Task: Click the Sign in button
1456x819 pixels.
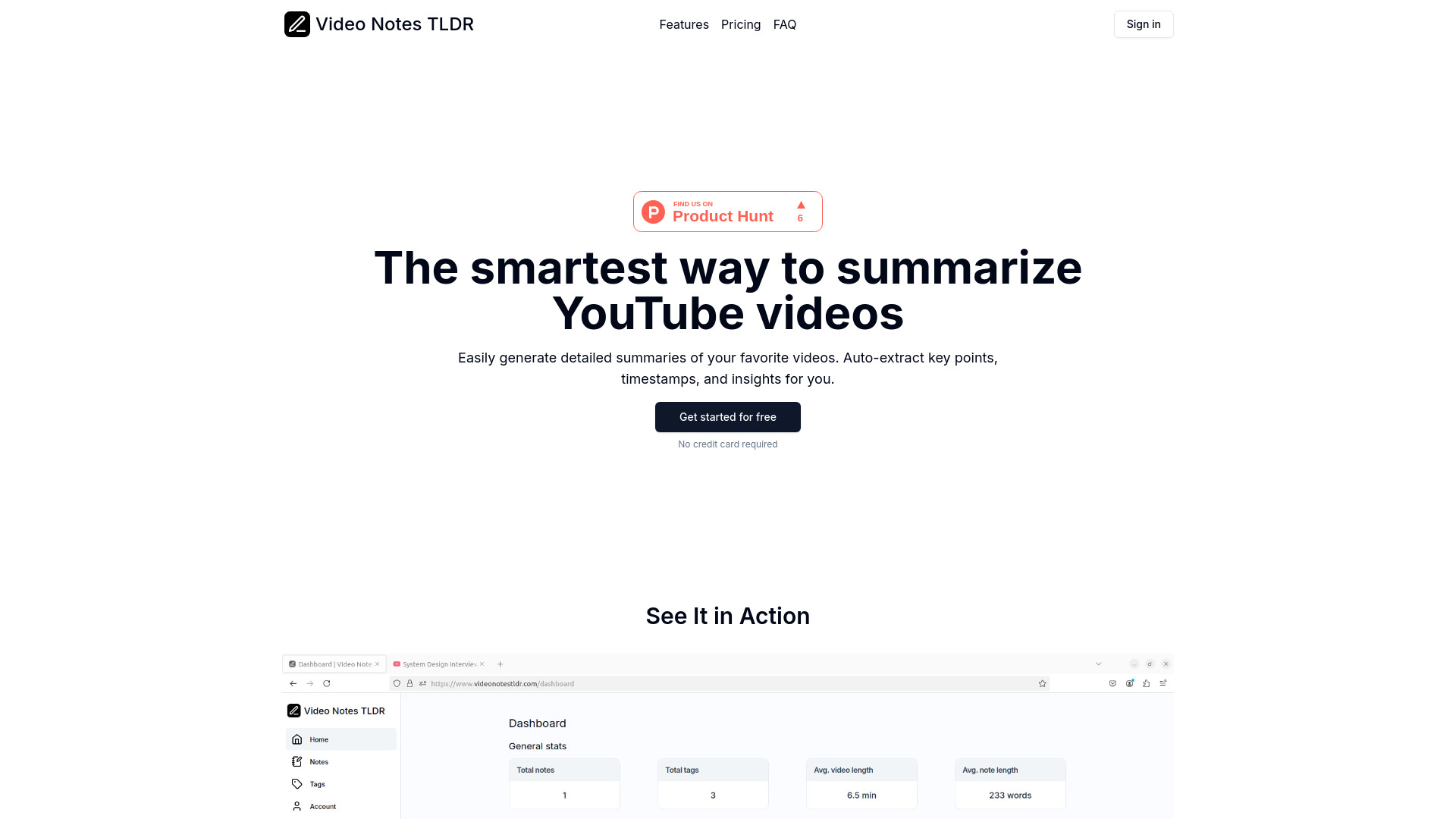Action: 1143,24
